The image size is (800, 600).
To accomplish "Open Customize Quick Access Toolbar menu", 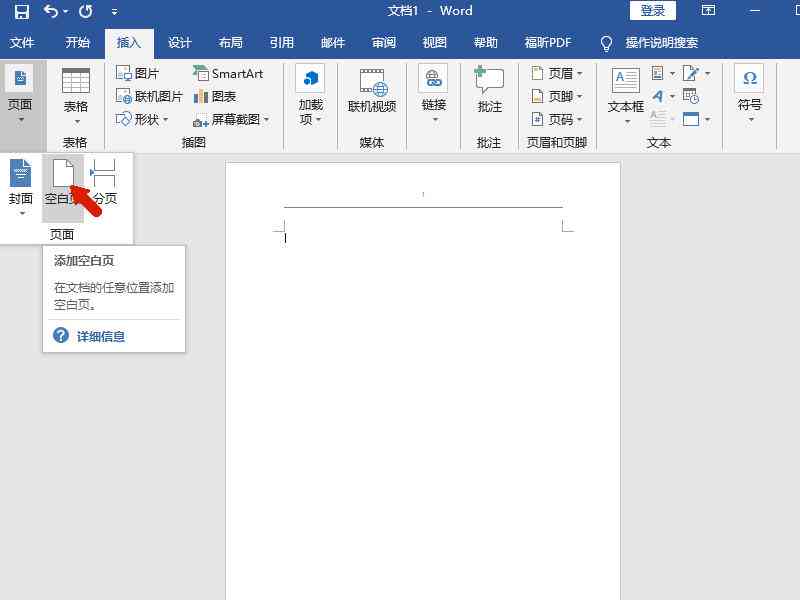I will pyautogui.click(x=115, y=11).
